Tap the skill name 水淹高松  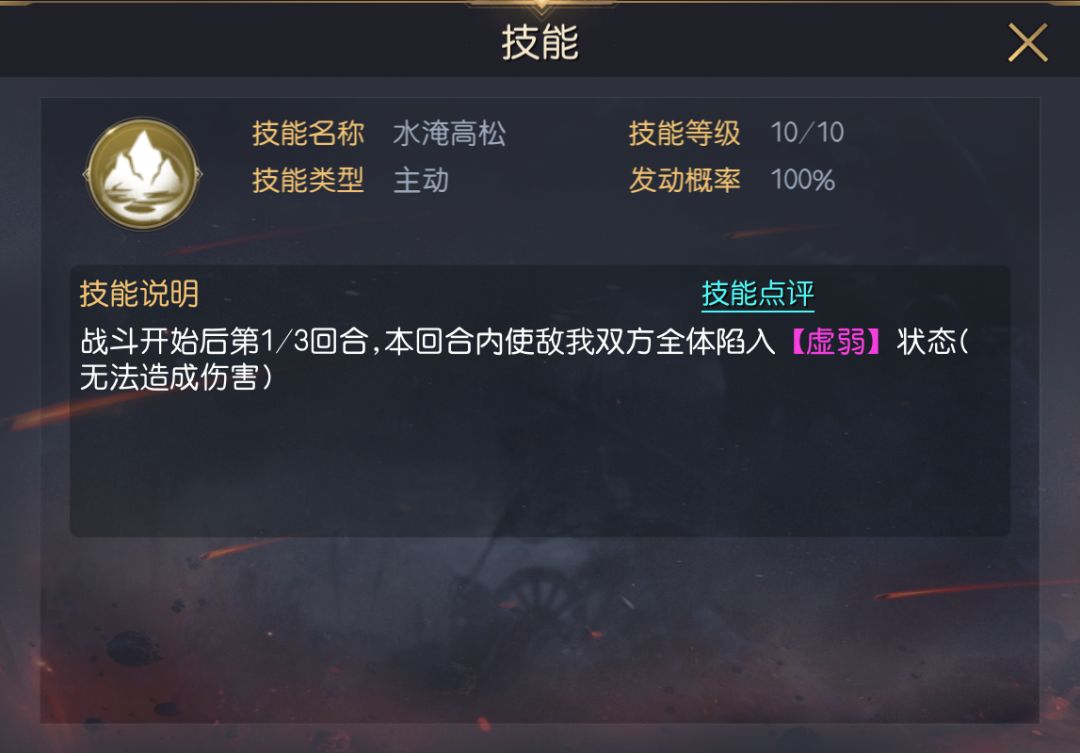point(449,133)
